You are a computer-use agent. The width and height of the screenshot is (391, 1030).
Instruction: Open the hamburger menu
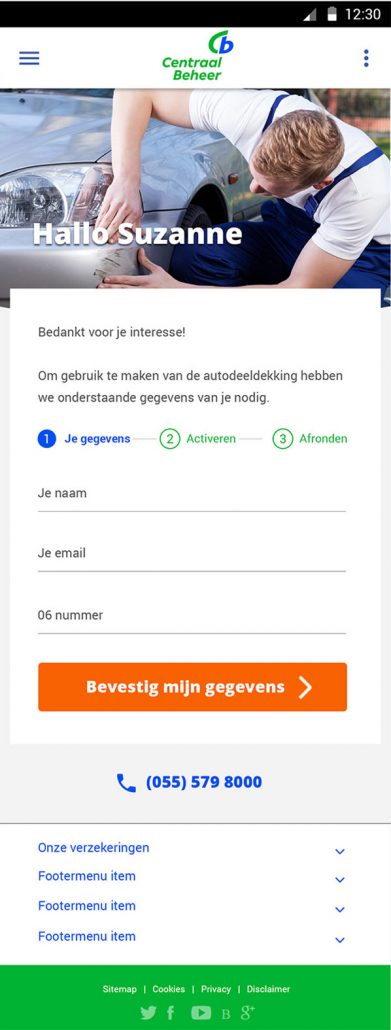pos(29,58)
